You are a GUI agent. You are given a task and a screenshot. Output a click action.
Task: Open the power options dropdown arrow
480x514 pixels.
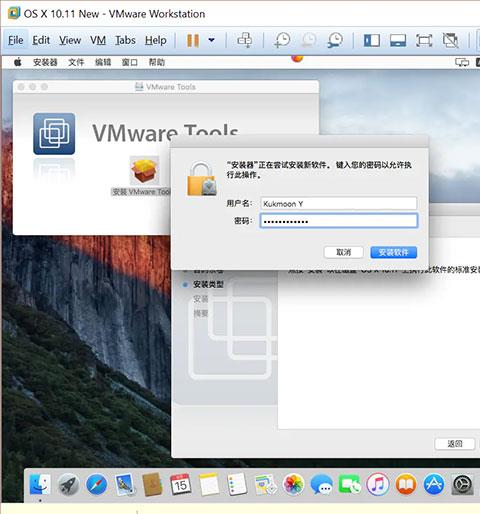(x=211, y=40)
